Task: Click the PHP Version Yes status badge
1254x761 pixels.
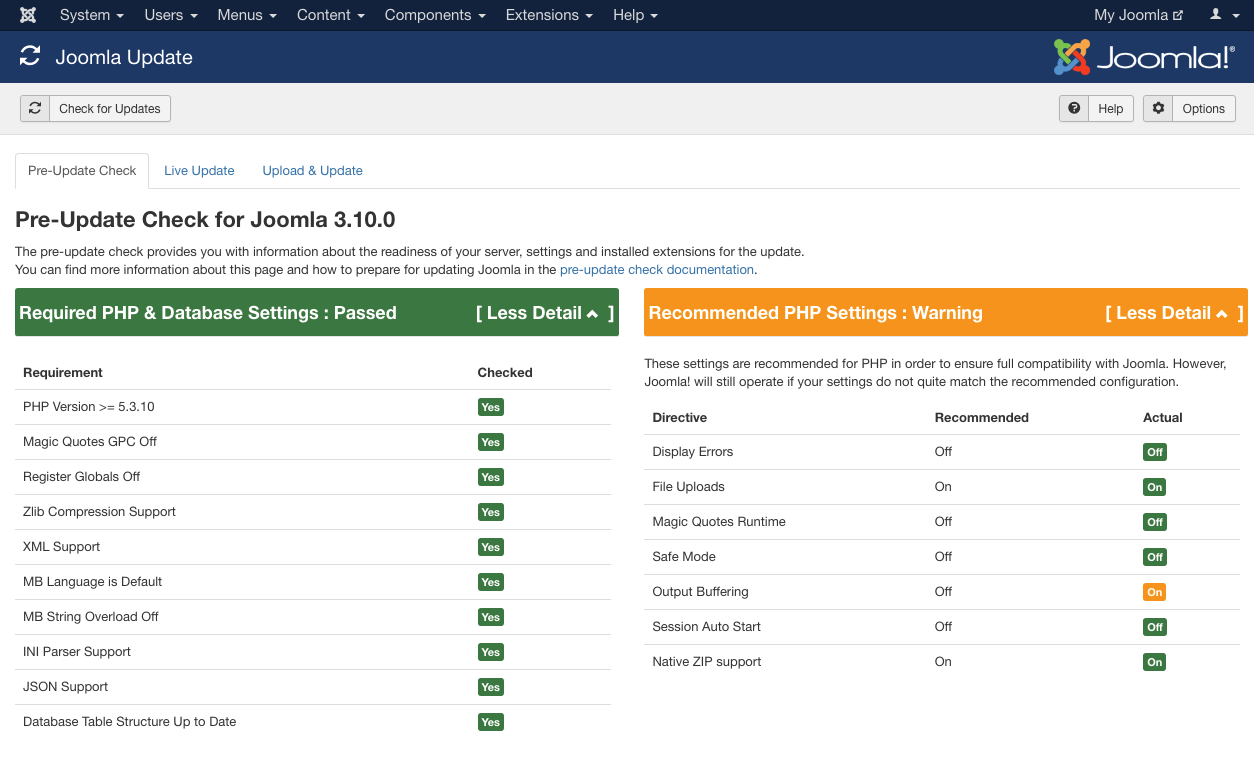Action: click(490, 407)
